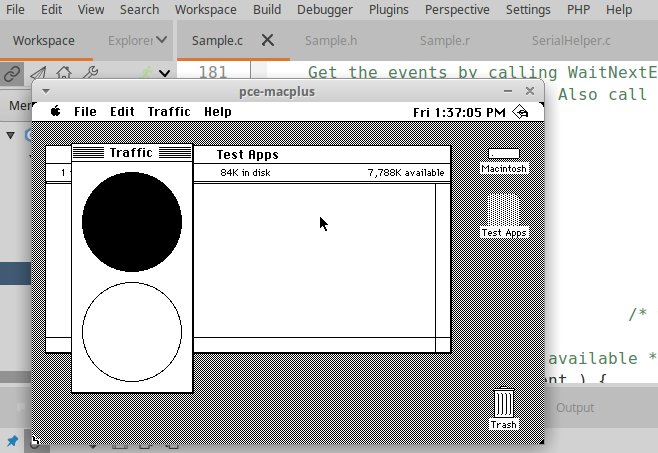Open CodeLite File menu
658x453 pixels.
[15, 9]
